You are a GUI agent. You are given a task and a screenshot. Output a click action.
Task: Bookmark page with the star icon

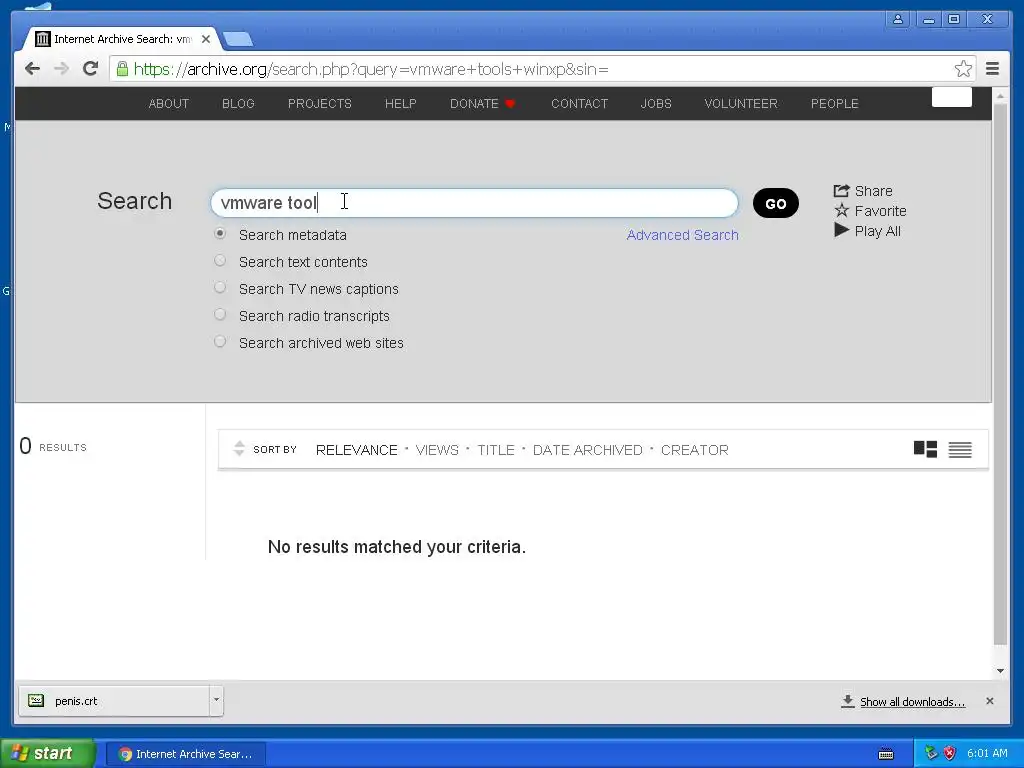963,69
